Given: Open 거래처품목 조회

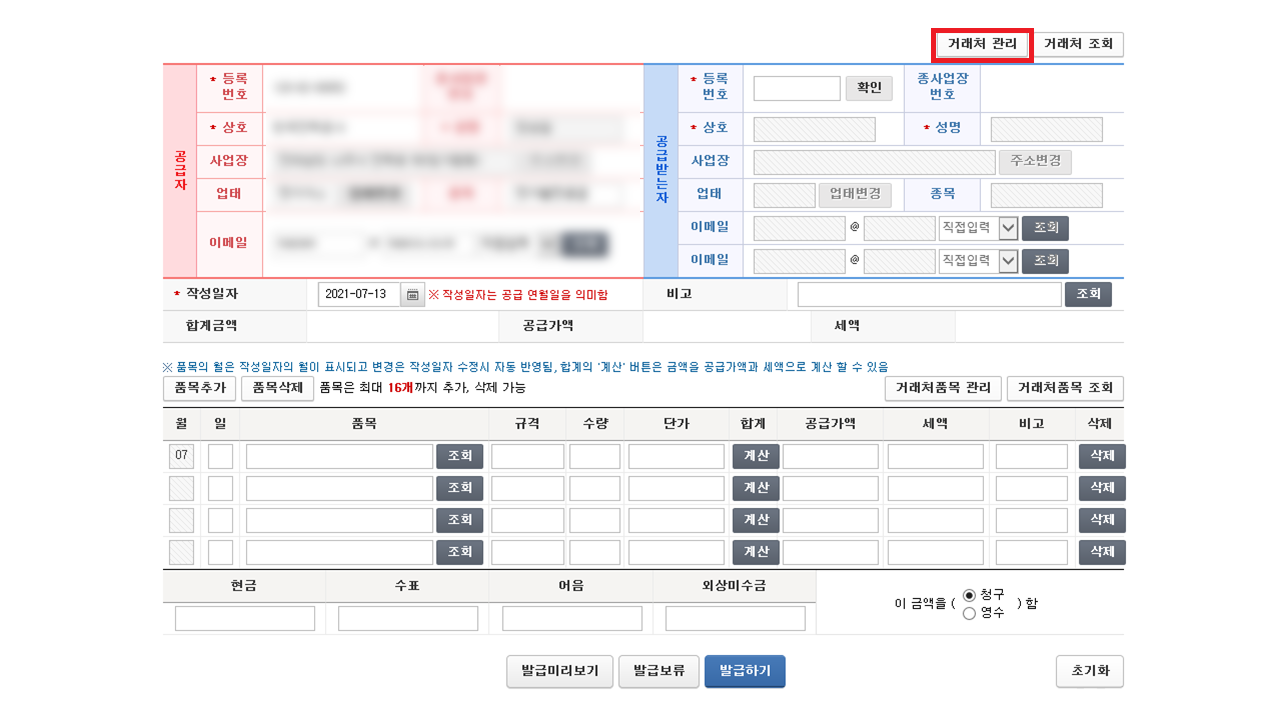Looking at the screenshot, I should 1065,388.
